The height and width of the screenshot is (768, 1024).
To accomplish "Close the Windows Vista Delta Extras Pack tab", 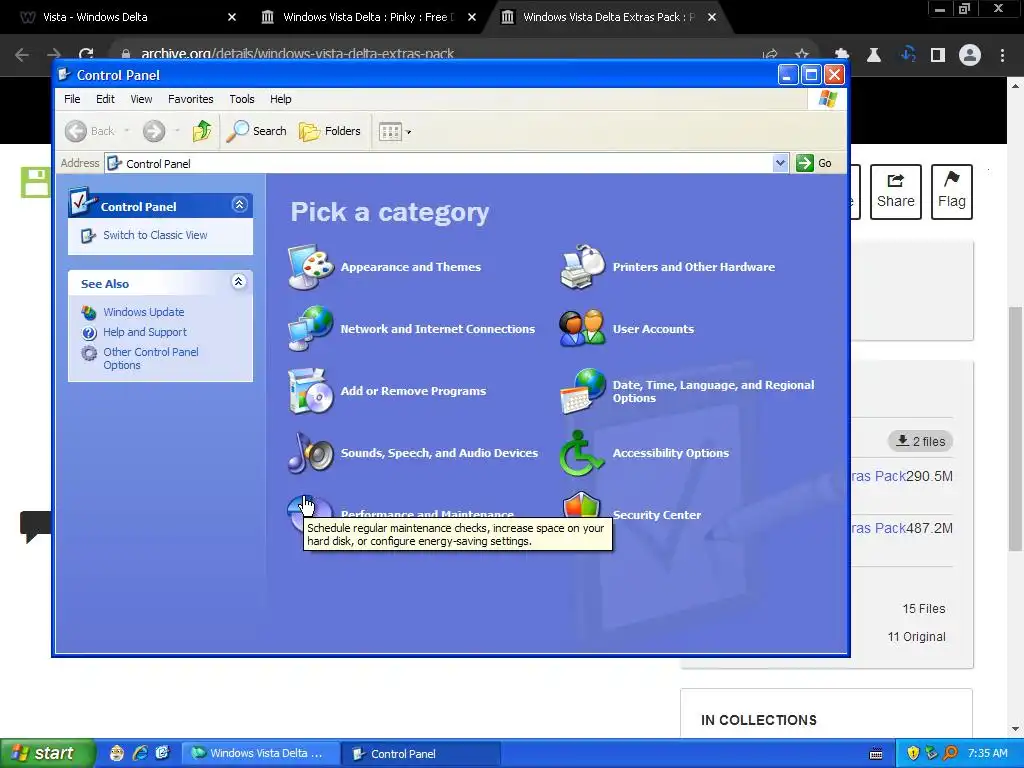I will pos(712,17).
